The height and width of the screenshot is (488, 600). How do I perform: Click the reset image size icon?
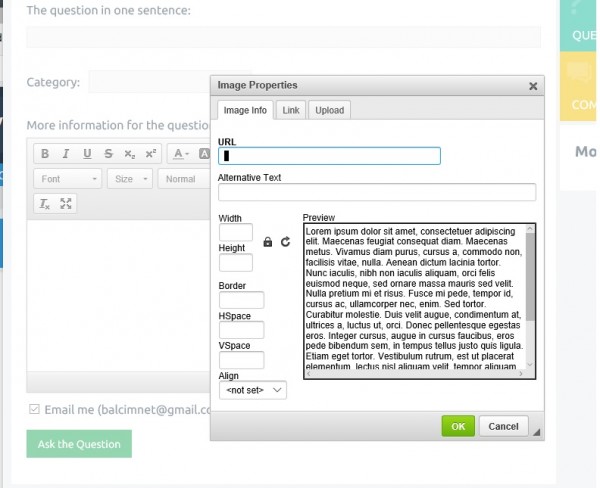point(285,242)
